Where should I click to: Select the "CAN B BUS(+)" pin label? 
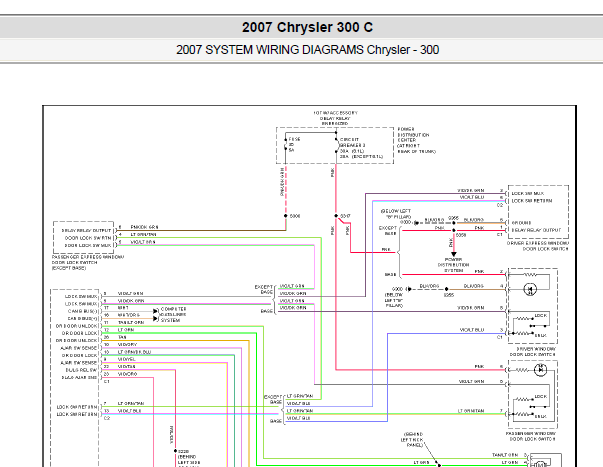coord(83,319)
